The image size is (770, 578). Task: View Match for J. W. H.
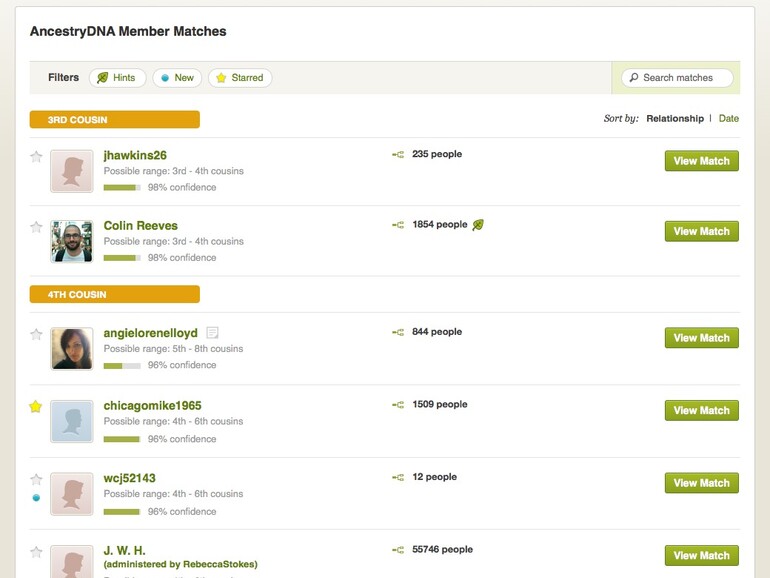click(x=702, y=555)
